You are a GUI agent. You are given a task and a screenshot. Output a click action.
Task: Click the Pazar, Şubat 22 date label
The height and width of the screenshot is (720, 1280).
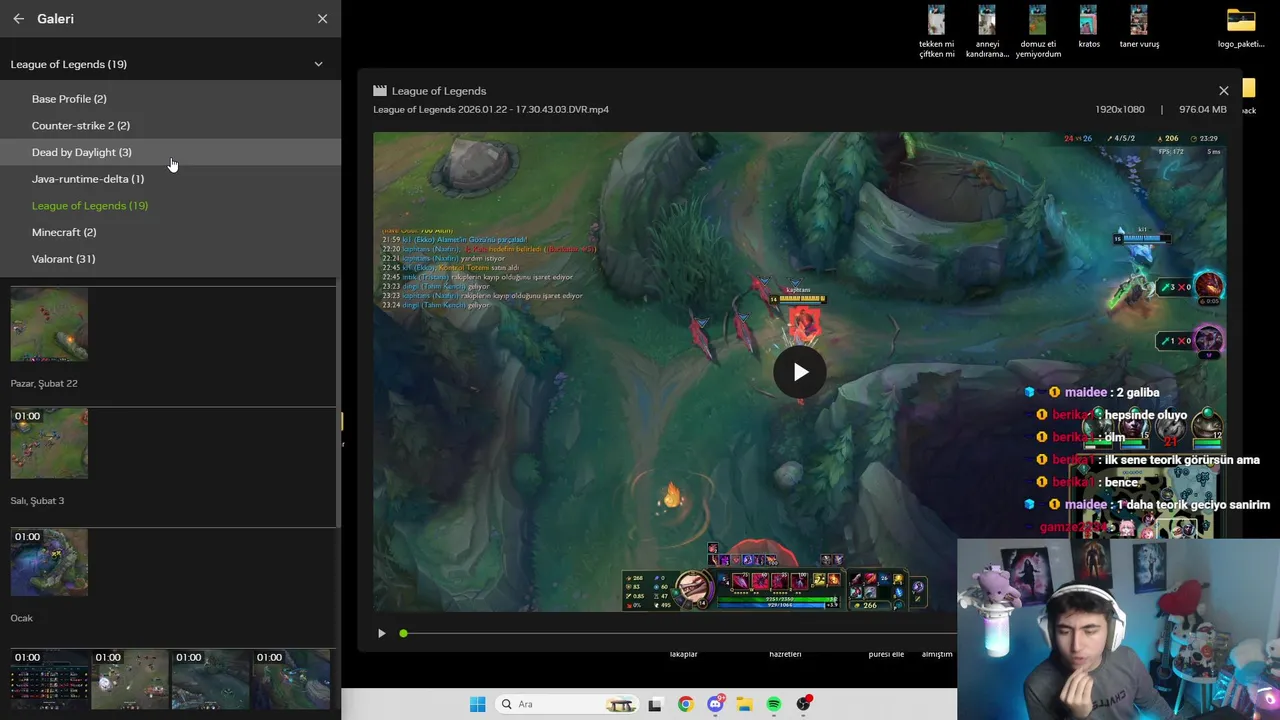(44, 383)
